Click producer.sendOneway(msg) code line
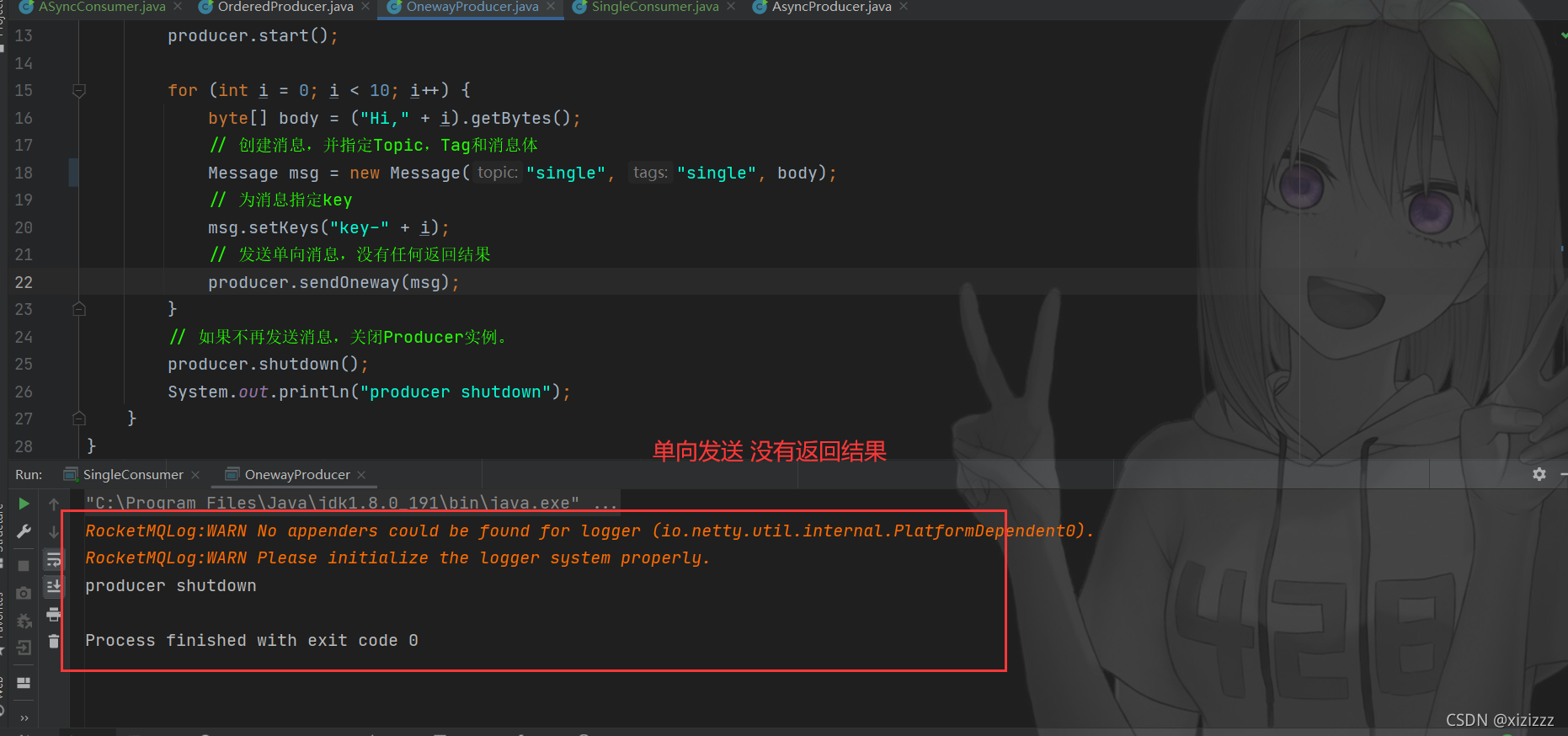 pyautogui.click(x=333, y=283)
